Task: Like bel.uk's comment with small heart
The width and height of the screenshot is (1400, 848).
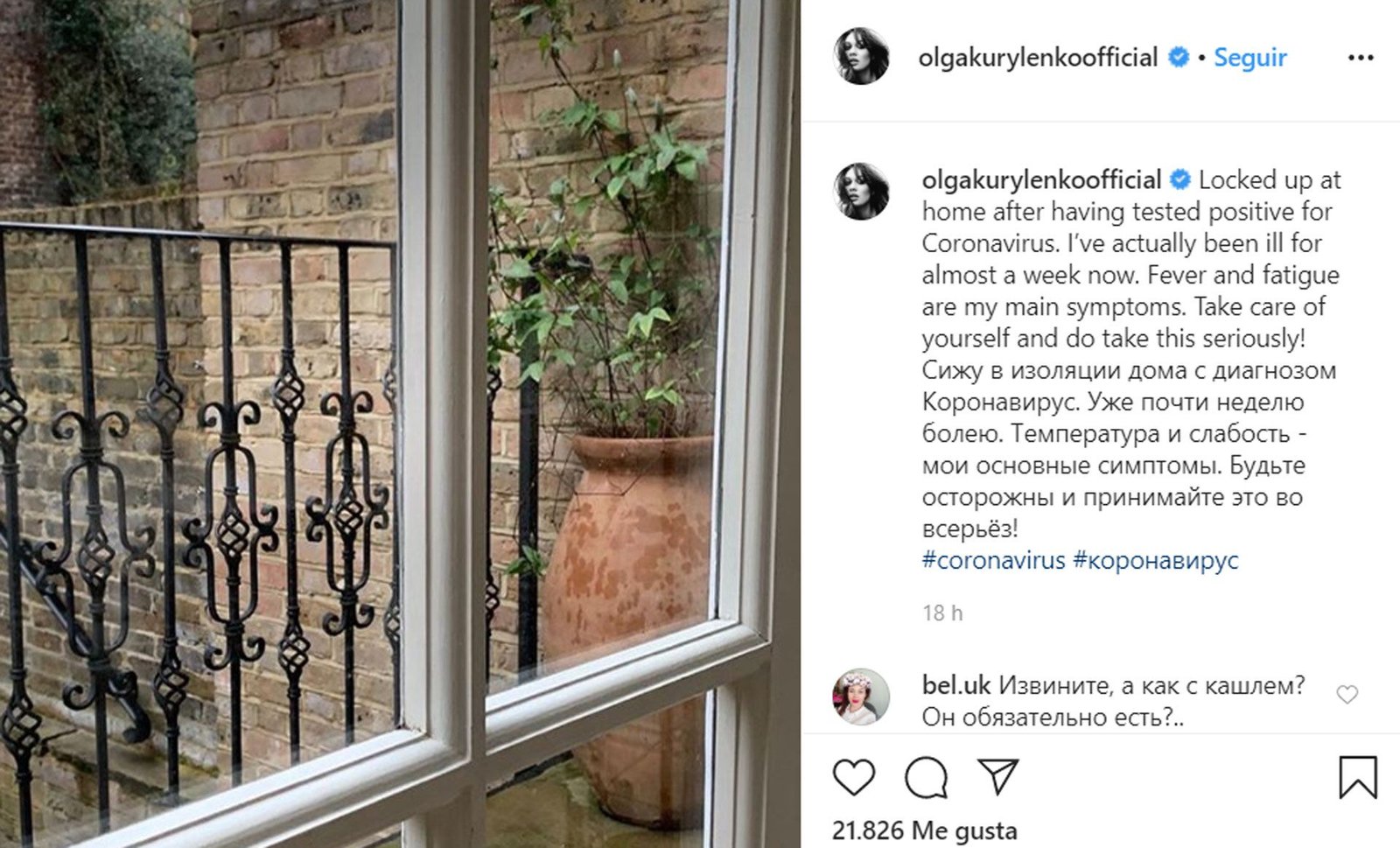Action: [x=1347, y=694]
